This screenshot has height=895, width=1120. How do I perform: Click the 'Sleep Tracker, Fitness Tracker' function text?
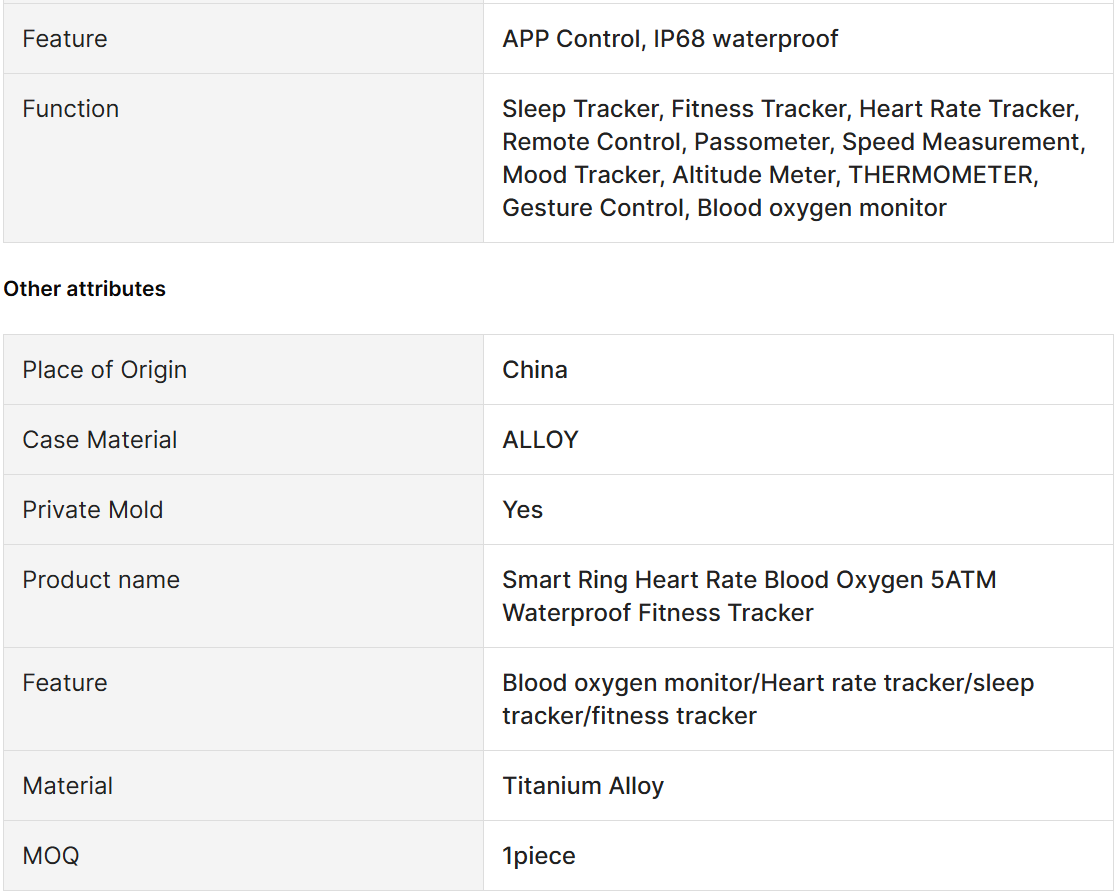(x=676, y=109)
